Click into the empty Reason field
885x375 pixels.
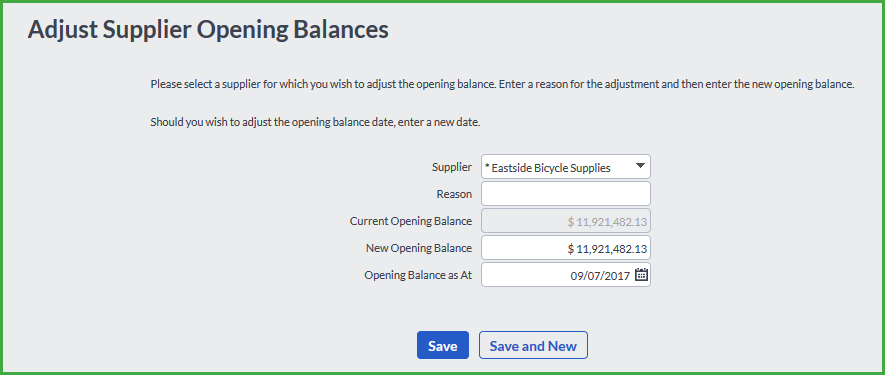coord(566,194)
